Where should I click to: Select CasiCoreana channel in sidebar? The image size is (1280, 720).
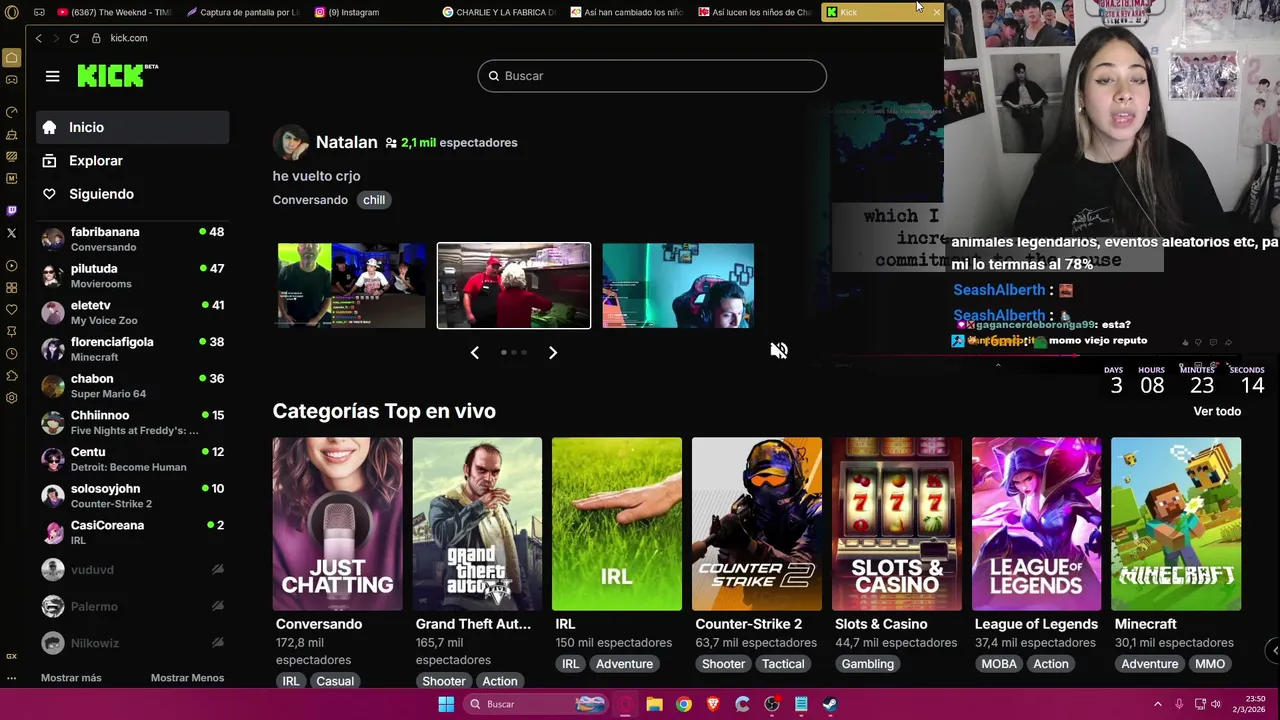(x=133, y=532)
